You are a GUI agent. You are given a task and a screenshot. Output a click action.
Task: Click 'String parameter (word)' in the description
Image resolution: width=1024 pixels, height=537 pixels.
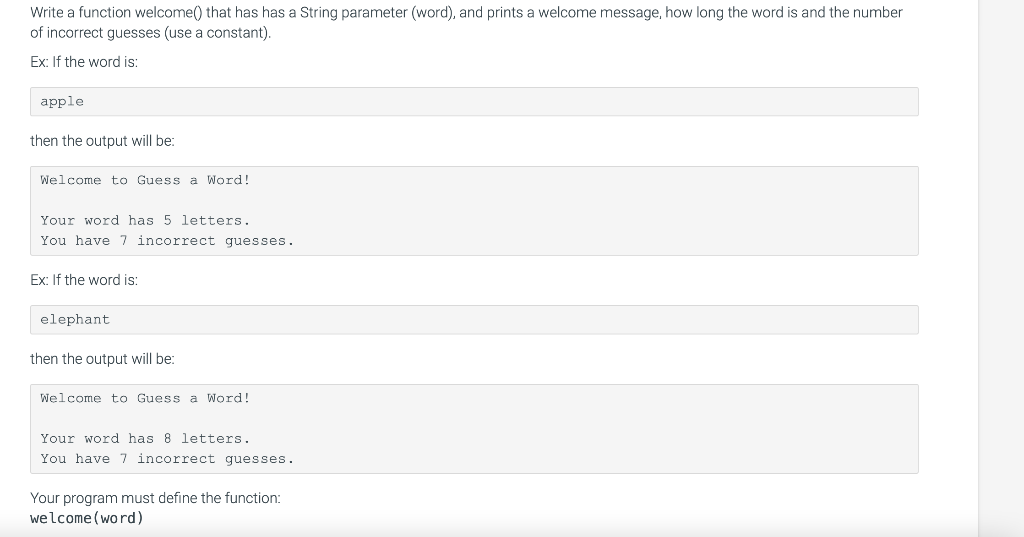[x=377, y=12]
